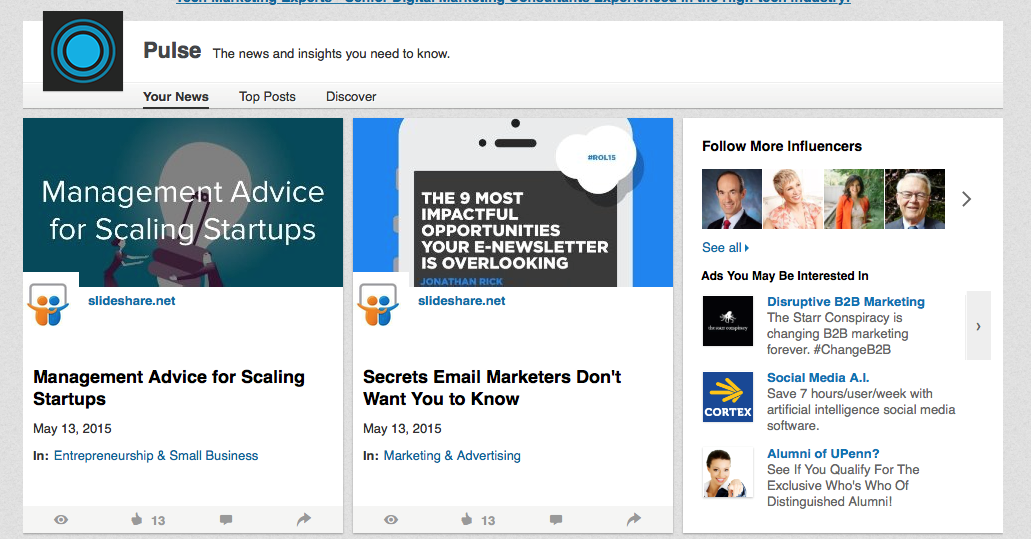Image resolution: width=1031 pixels, height=539 pixels.
Task: Open the Social Media A.I. ad
Action: (x=818, y=378)
